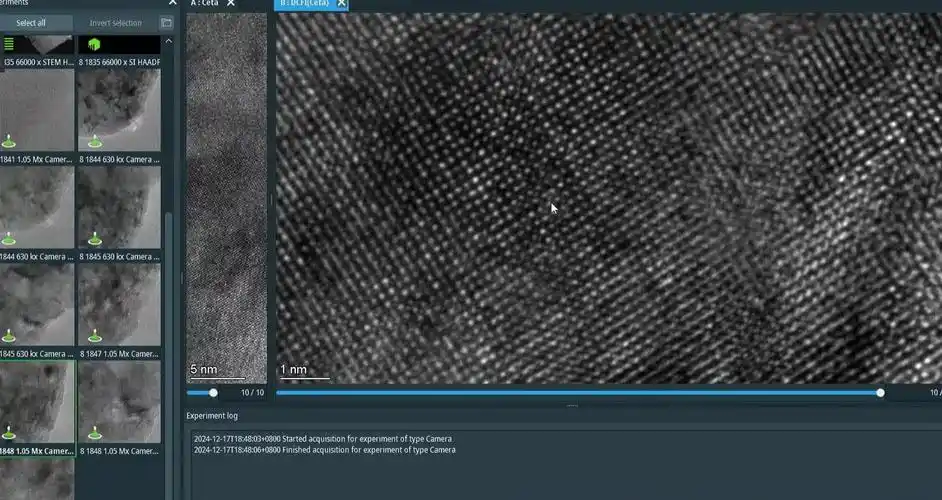
Task: Click the experiment list vertical scrollbar
Action: click(168, 300)
